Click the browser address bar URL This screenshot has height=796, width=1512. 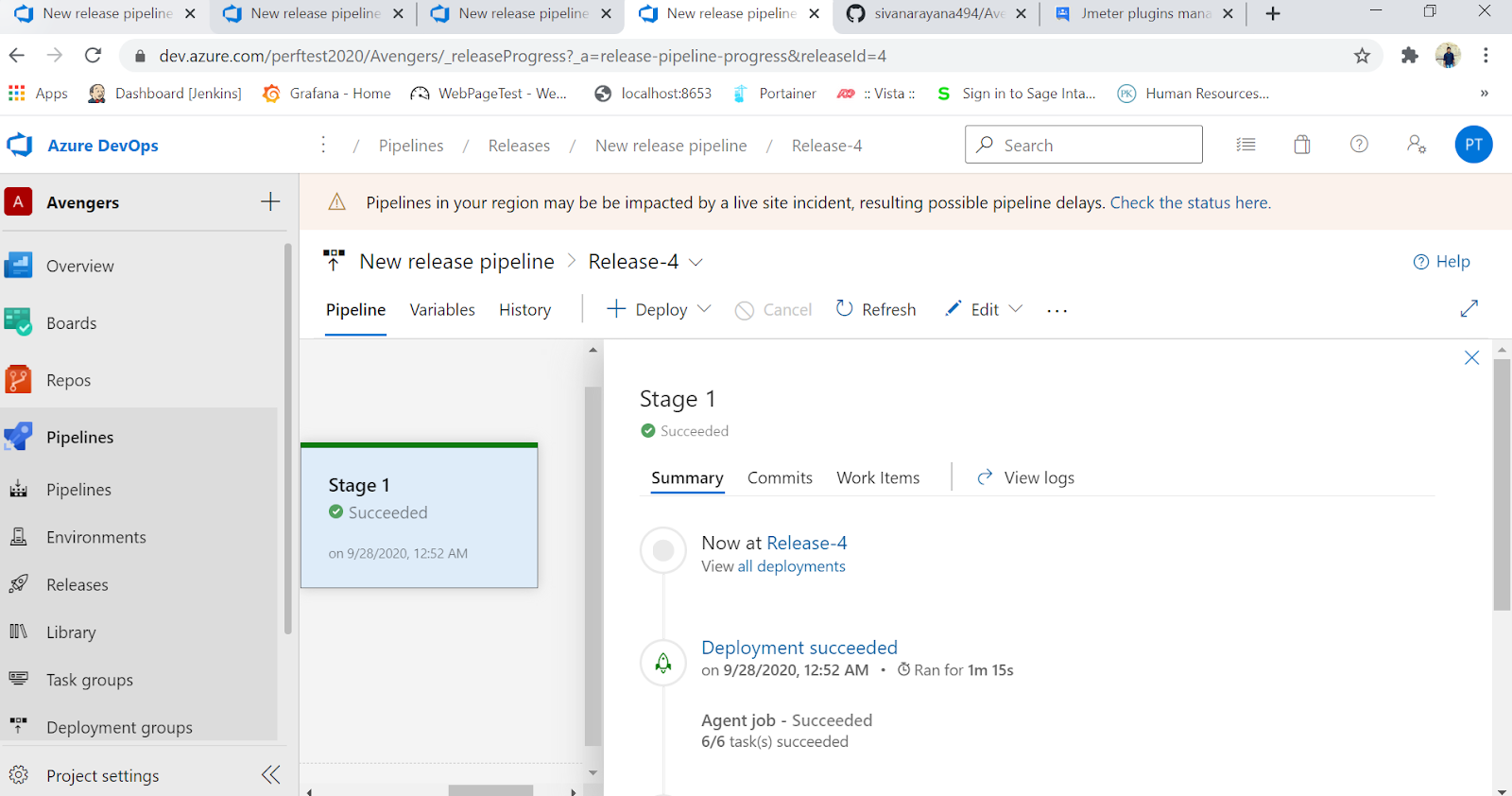(x=523, y=56)
